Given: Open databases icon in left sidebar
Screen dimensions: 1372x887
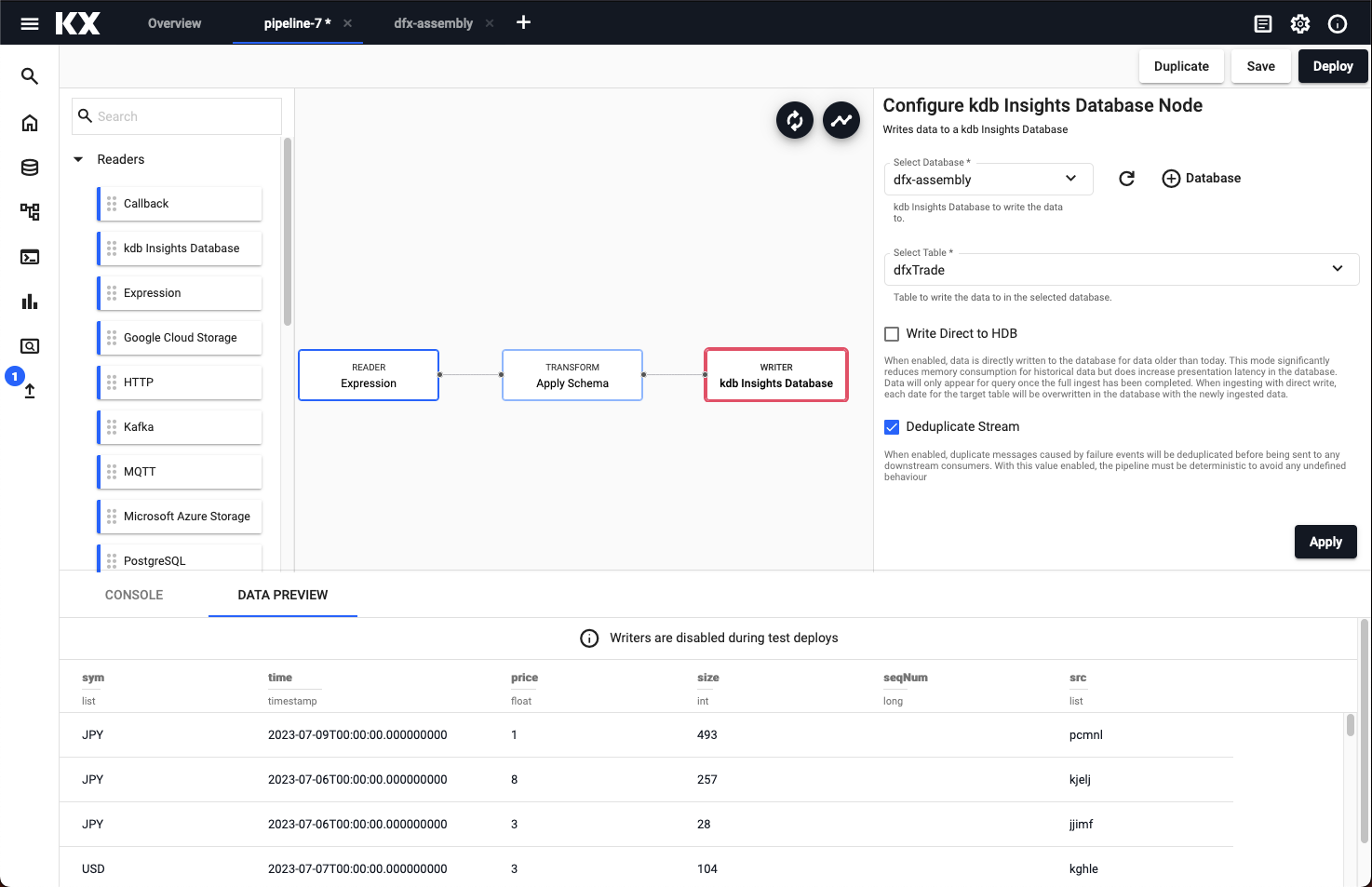Looking at the screenshot, I should click(x=30, y=168).
